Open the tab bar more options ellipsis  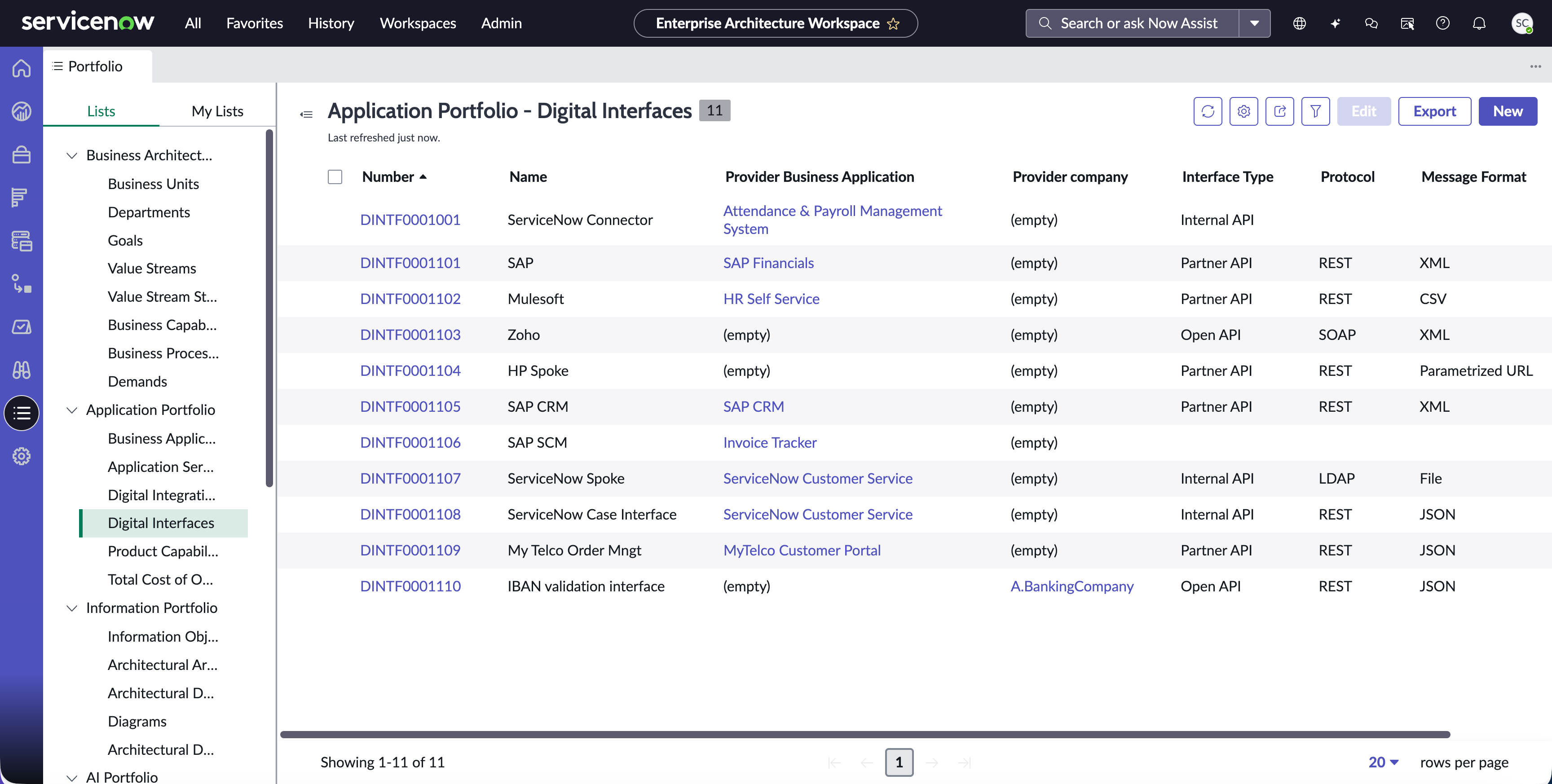coord(1535,66)
